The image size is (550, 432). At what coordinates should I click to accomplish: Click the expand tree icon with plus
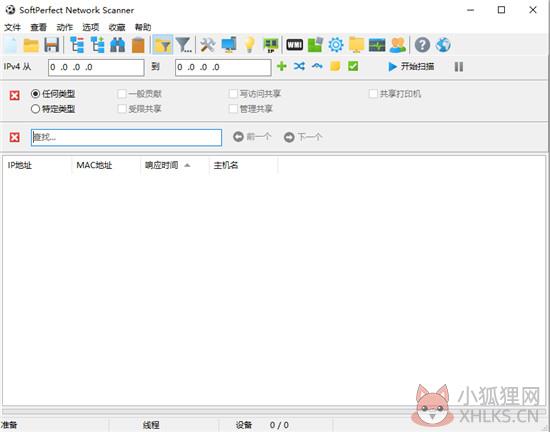[98, 45]
